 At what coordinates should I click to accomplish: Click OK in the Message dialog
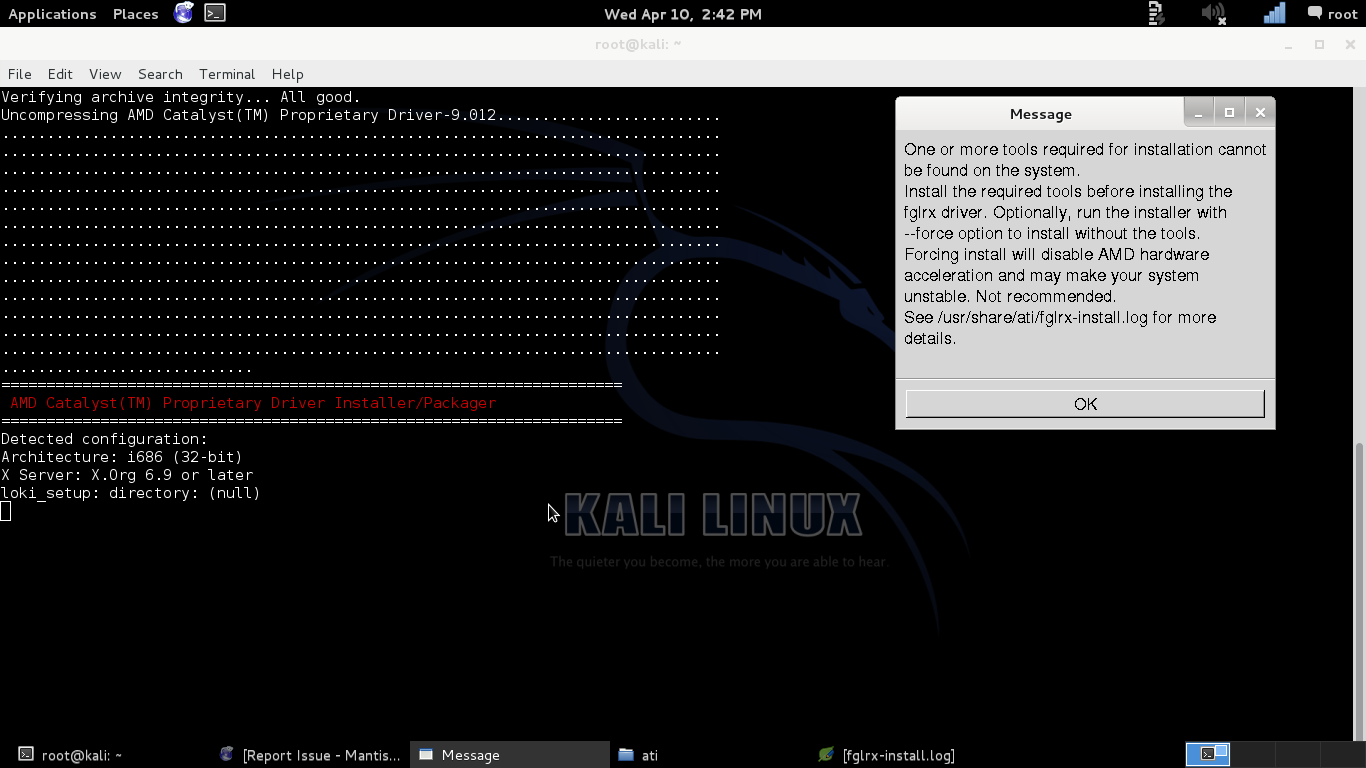tap(1085, 404)
